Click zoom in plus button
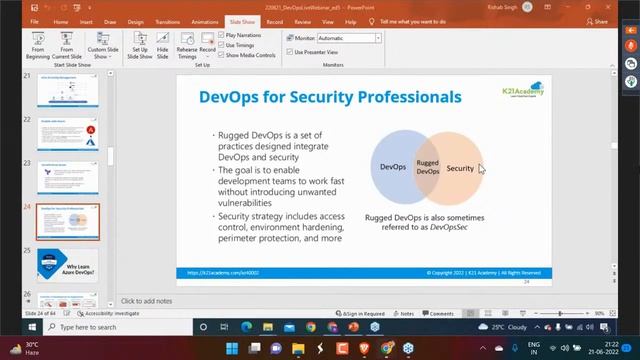This screenshot has width=640, height=360. click(587, 313)
